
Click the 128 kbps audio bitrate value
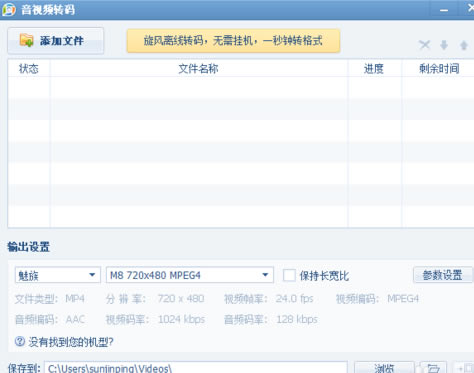pyautogui.click(x=297, y=319)
